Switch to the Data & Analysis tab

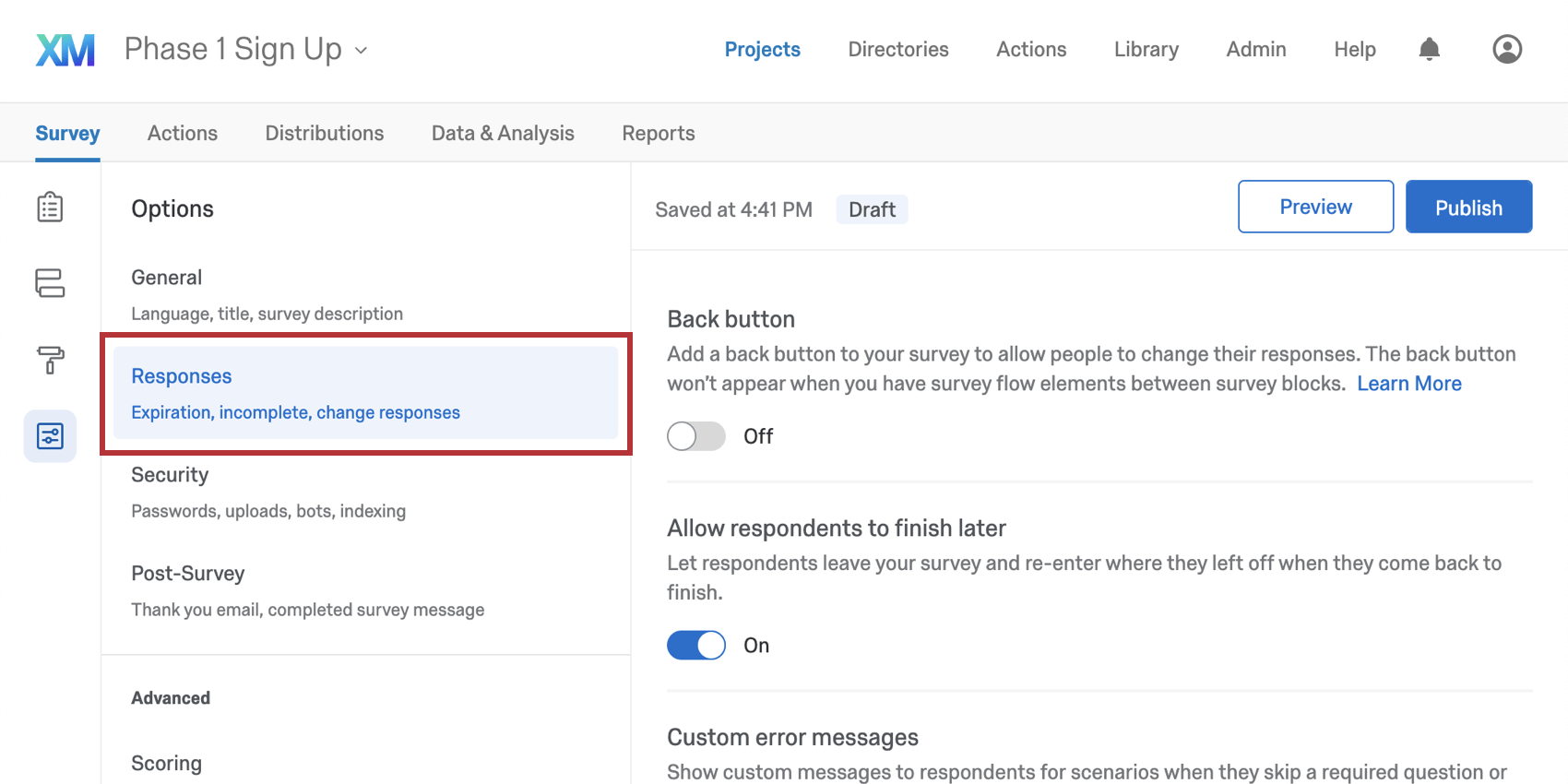pyautogui.click(x=503, y=133)
